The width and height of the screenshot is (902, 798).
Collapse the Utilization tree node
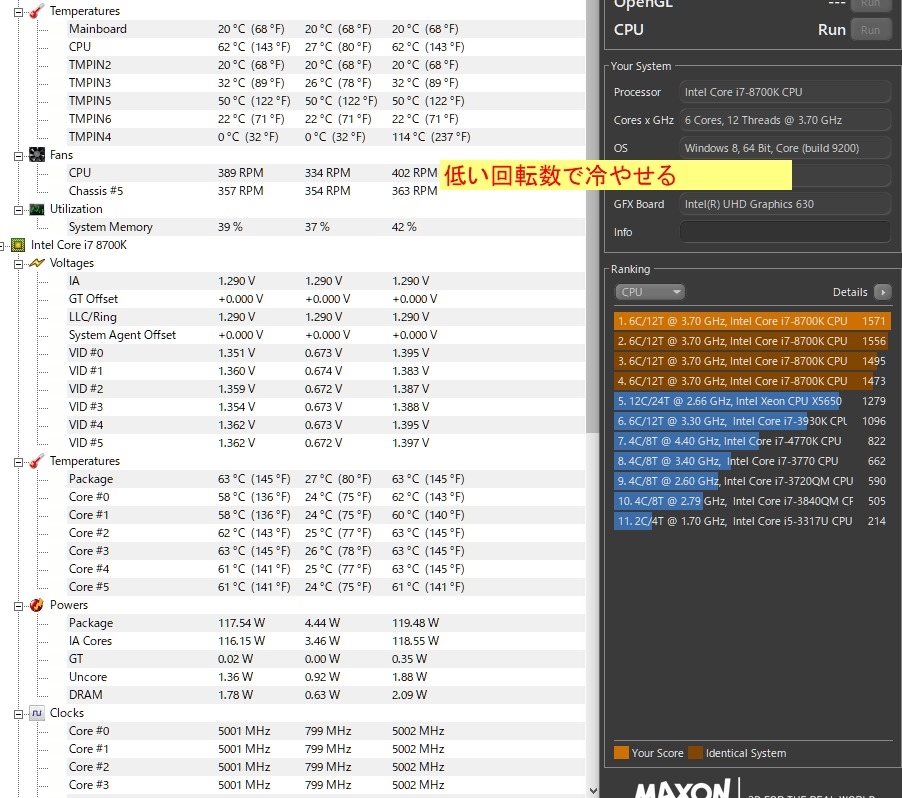point(18,209)
